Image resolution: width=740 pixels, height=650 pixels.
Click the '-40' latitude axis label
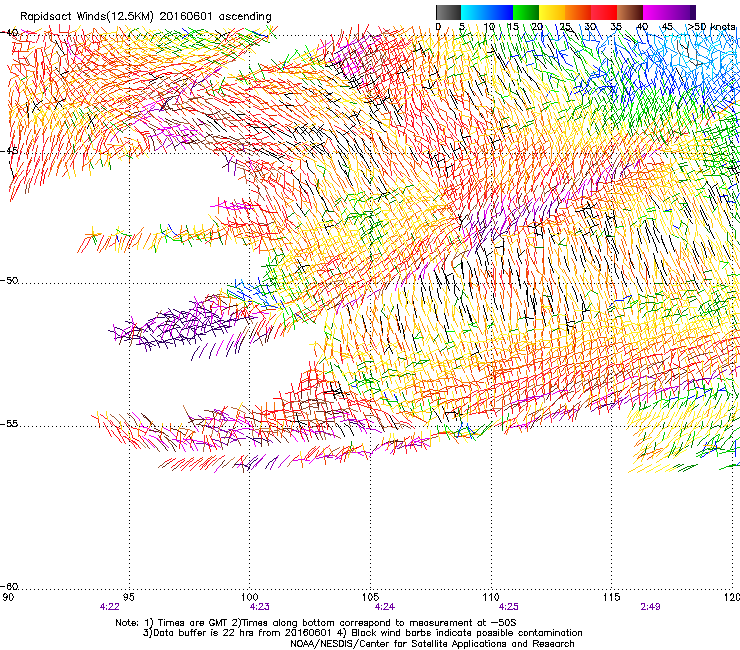(x=9, y=33)
